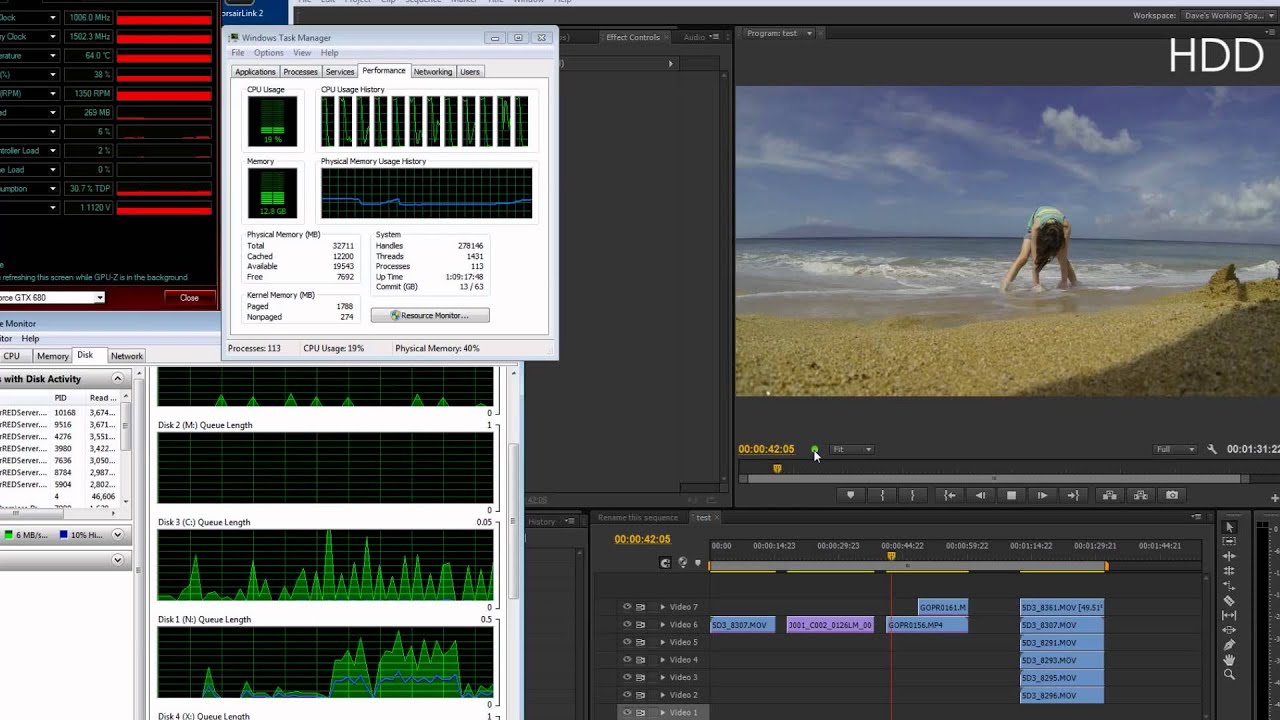Toggle sync lock on Video 7 track
This screenshot has height=720, width=1280.
point(641,607)
